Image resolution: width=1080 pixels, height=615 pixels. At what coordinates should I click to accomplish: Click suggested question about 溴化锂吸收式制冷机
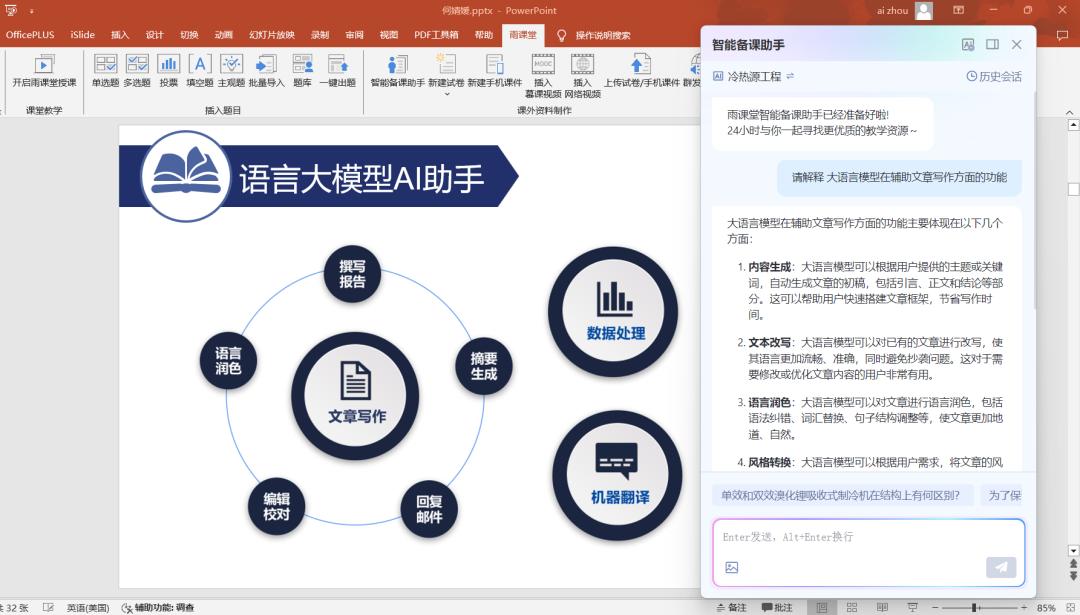point(840,495)
